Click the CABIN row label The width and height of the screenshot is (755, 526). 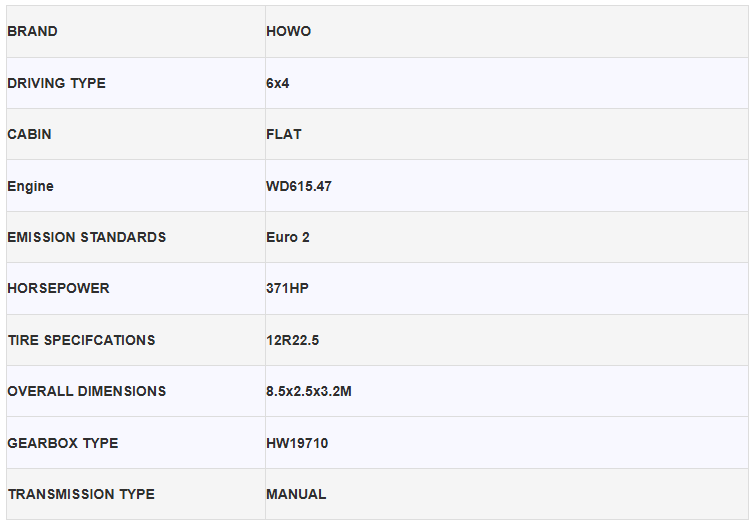pyautogui.click(x=29, y=134)
